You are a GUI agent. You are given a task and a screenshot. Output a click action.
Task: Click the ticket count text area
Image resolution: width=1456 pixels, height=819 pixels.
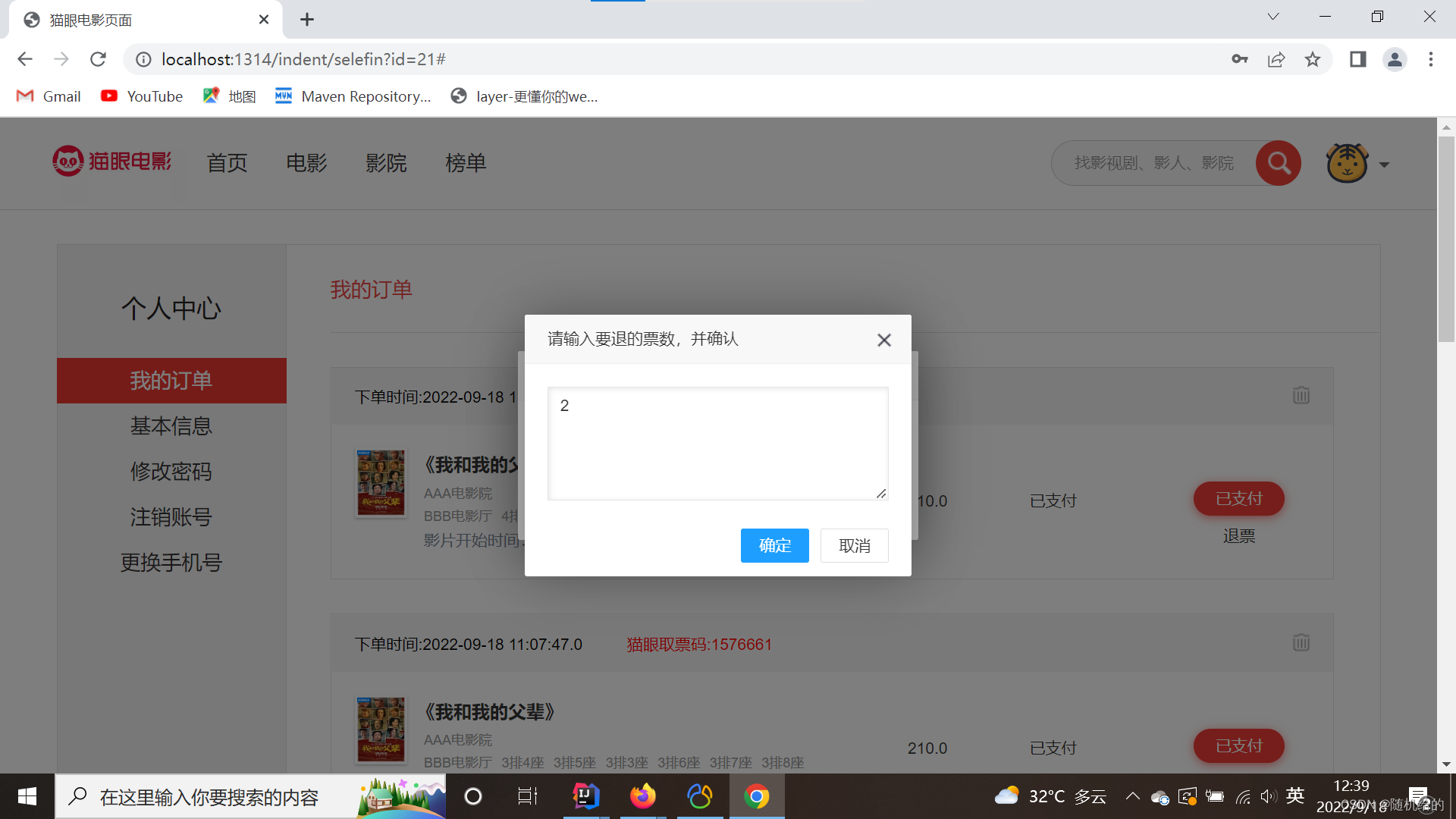pos(717,444)
